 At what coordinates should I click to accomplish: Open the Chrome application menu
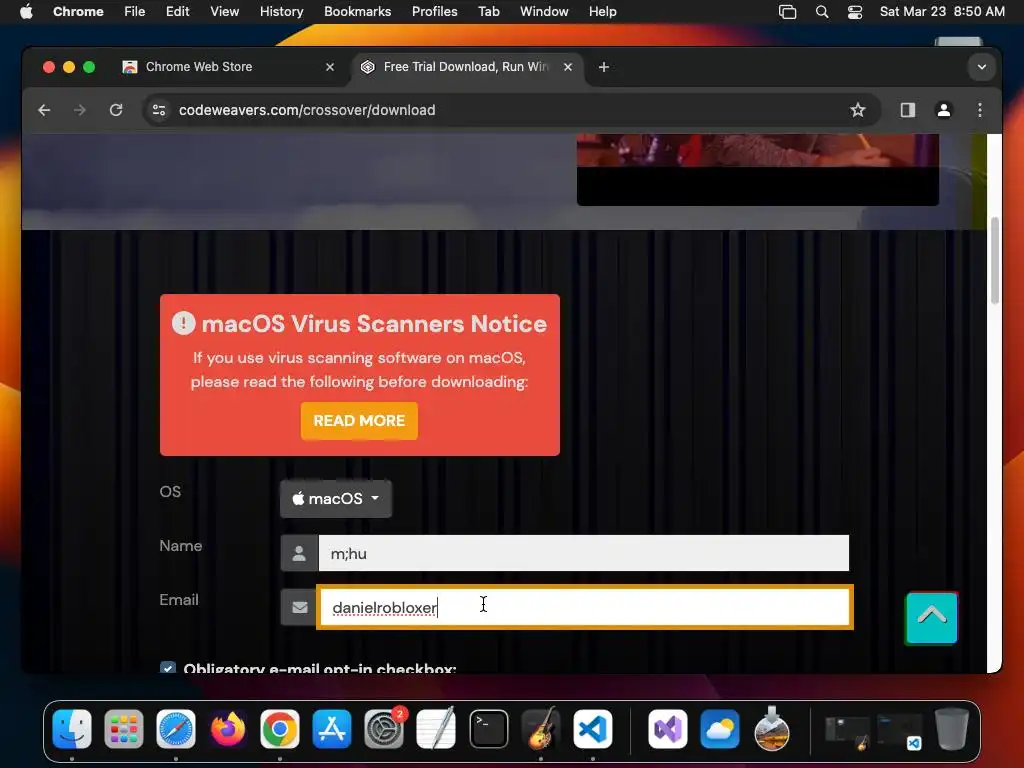pyautogui.click(x=78, y=11)
